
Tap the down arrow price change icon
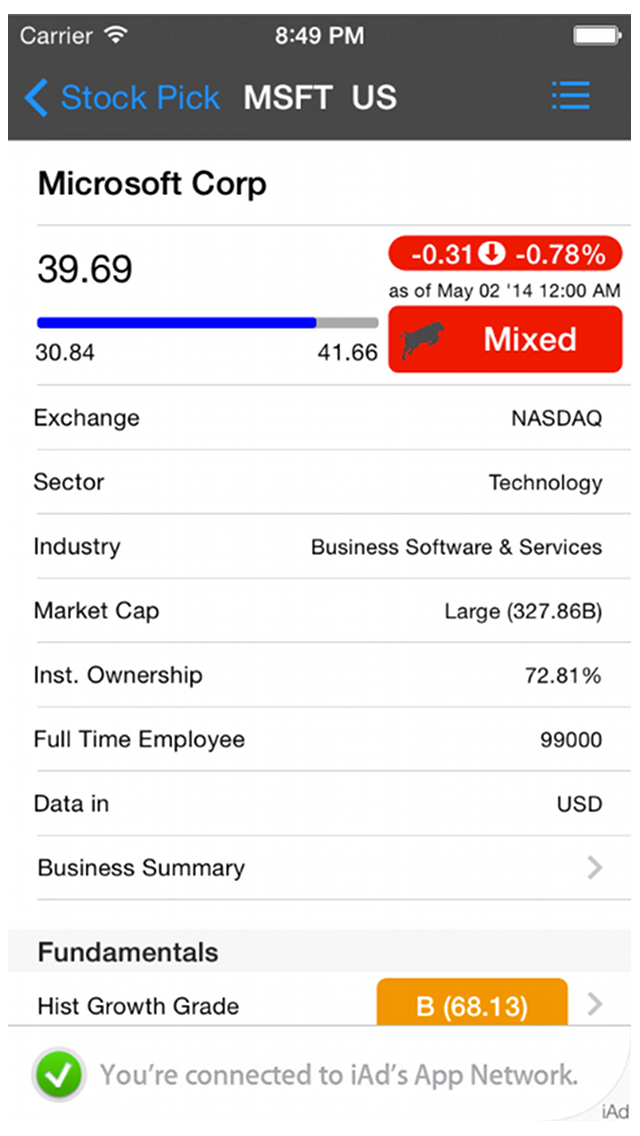click(x=492, y=255)
